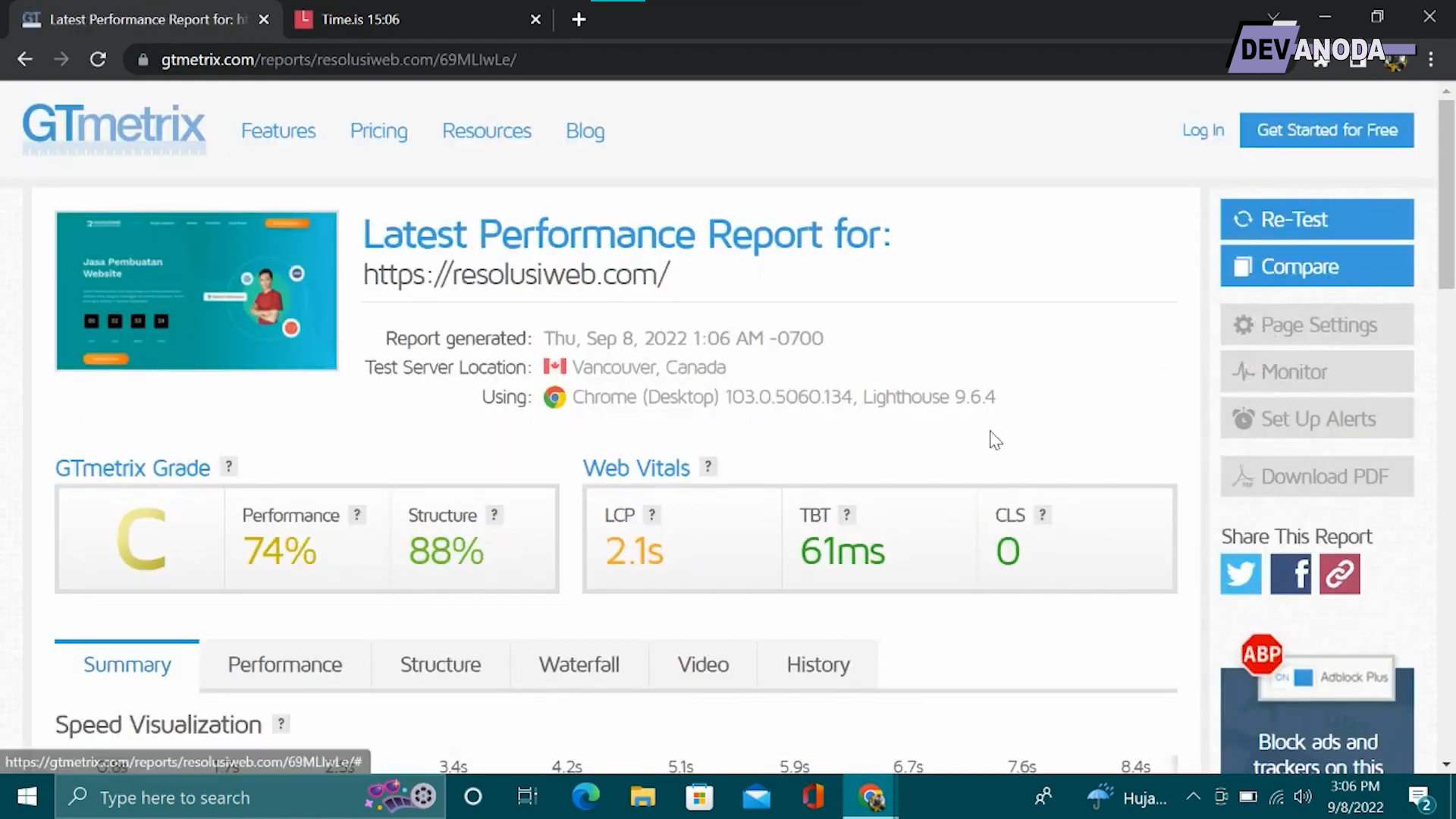Image resolution: width=1456 pixels, height=819 pixels.
Task: Open Mail app from taskbar
Action: click(x=756, y=797)
